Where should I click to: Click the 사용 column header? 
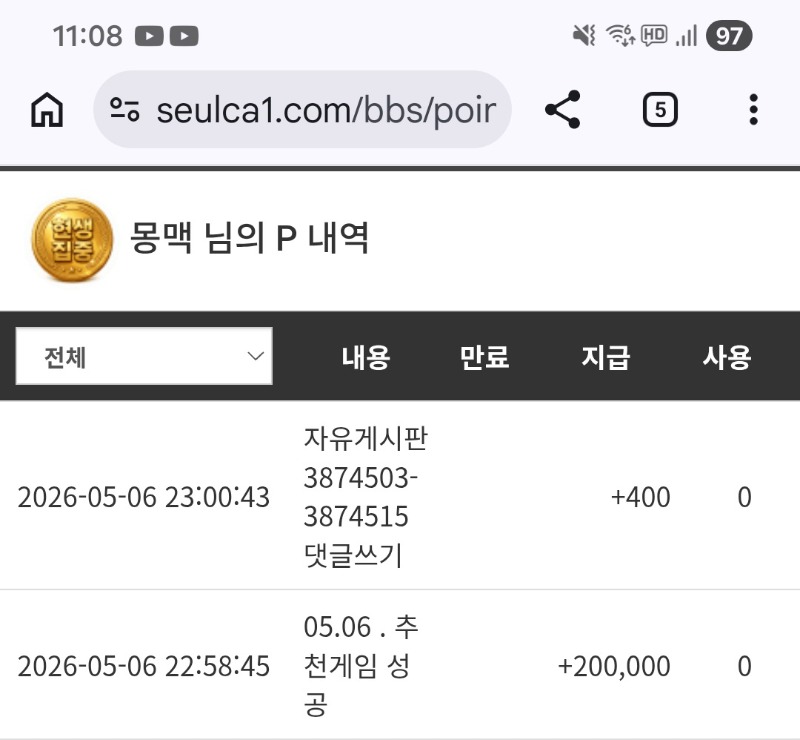coord(727,357)
